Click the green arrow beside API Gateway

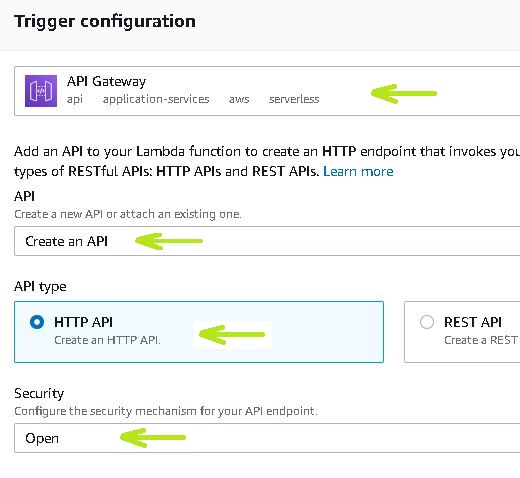click(x=404, y=93)
